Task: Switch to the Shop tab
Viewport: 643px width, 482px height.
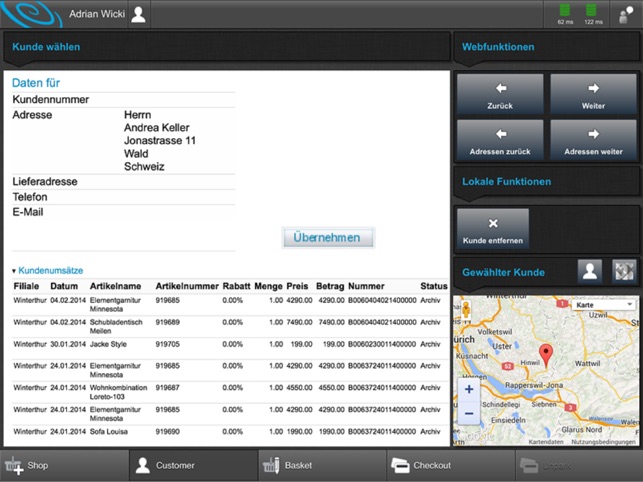Action: (64, 466)
